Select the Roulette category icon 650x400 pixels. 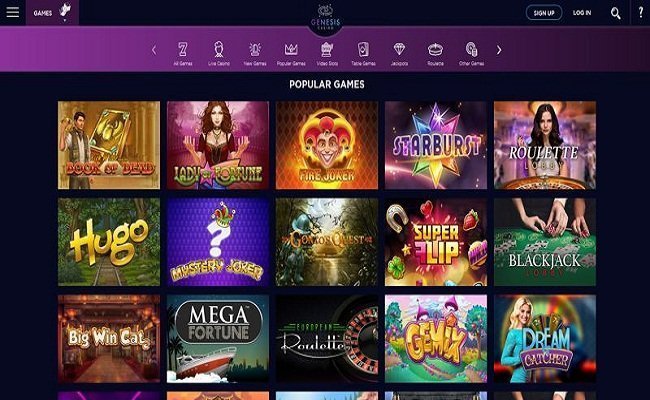[x=435, y=50]
